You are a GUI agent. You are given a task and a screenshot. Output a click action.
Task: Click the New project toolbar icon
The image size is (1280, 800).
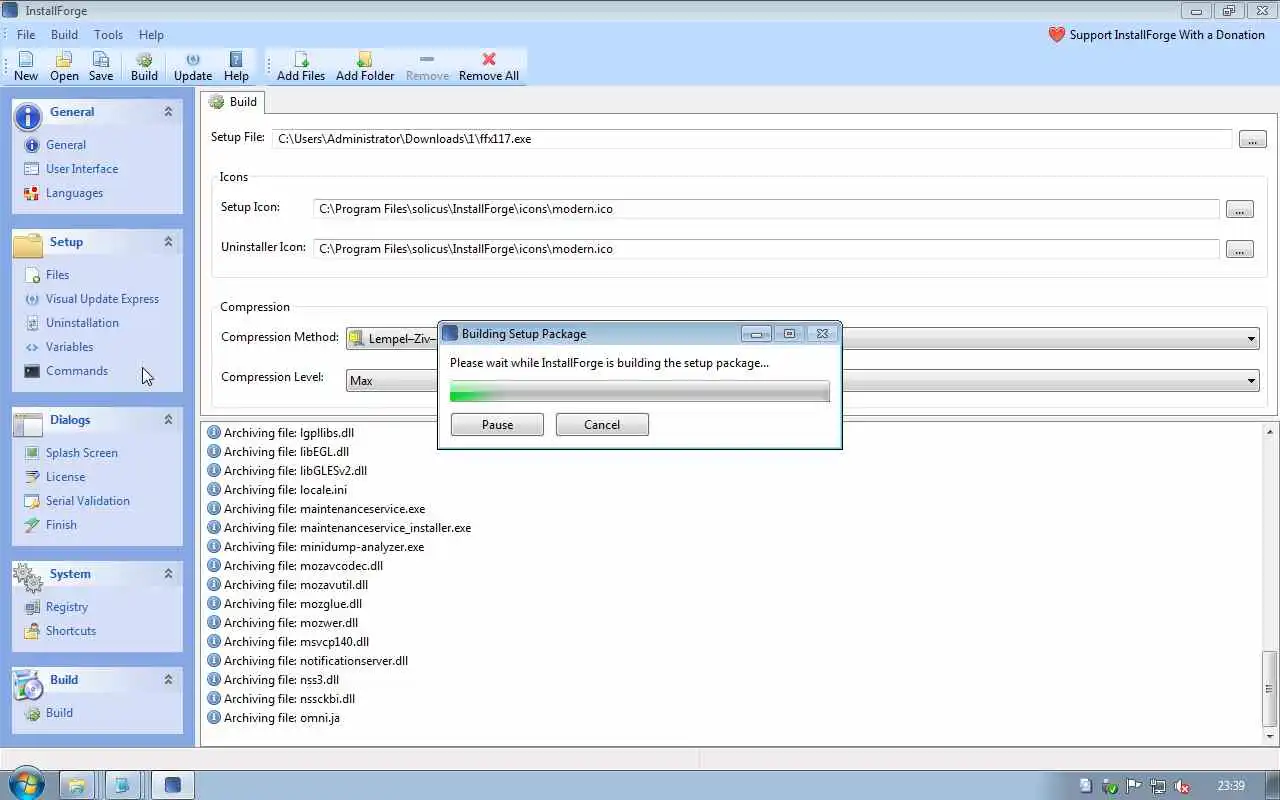pos(26,66)
